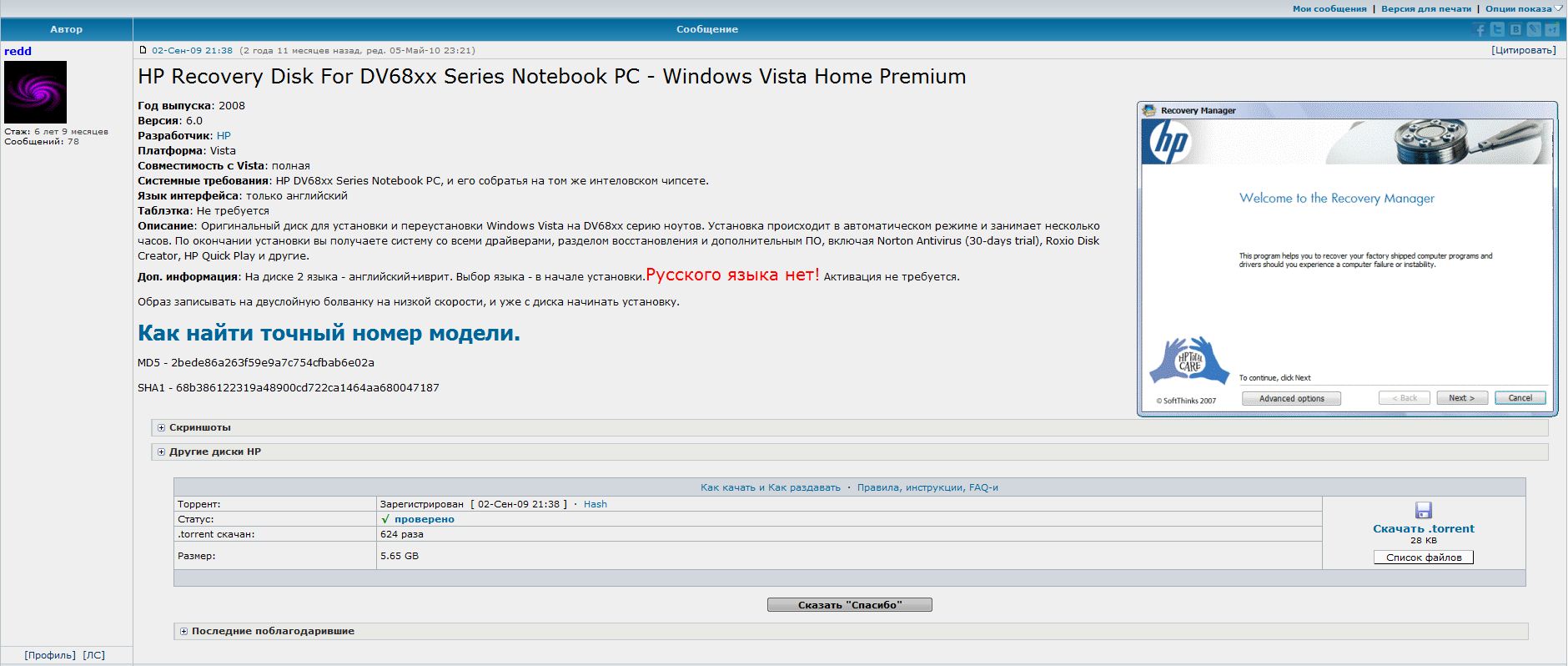Share the post on VKontakte
Screen dimensions: 1568x666
point(1516,30)
